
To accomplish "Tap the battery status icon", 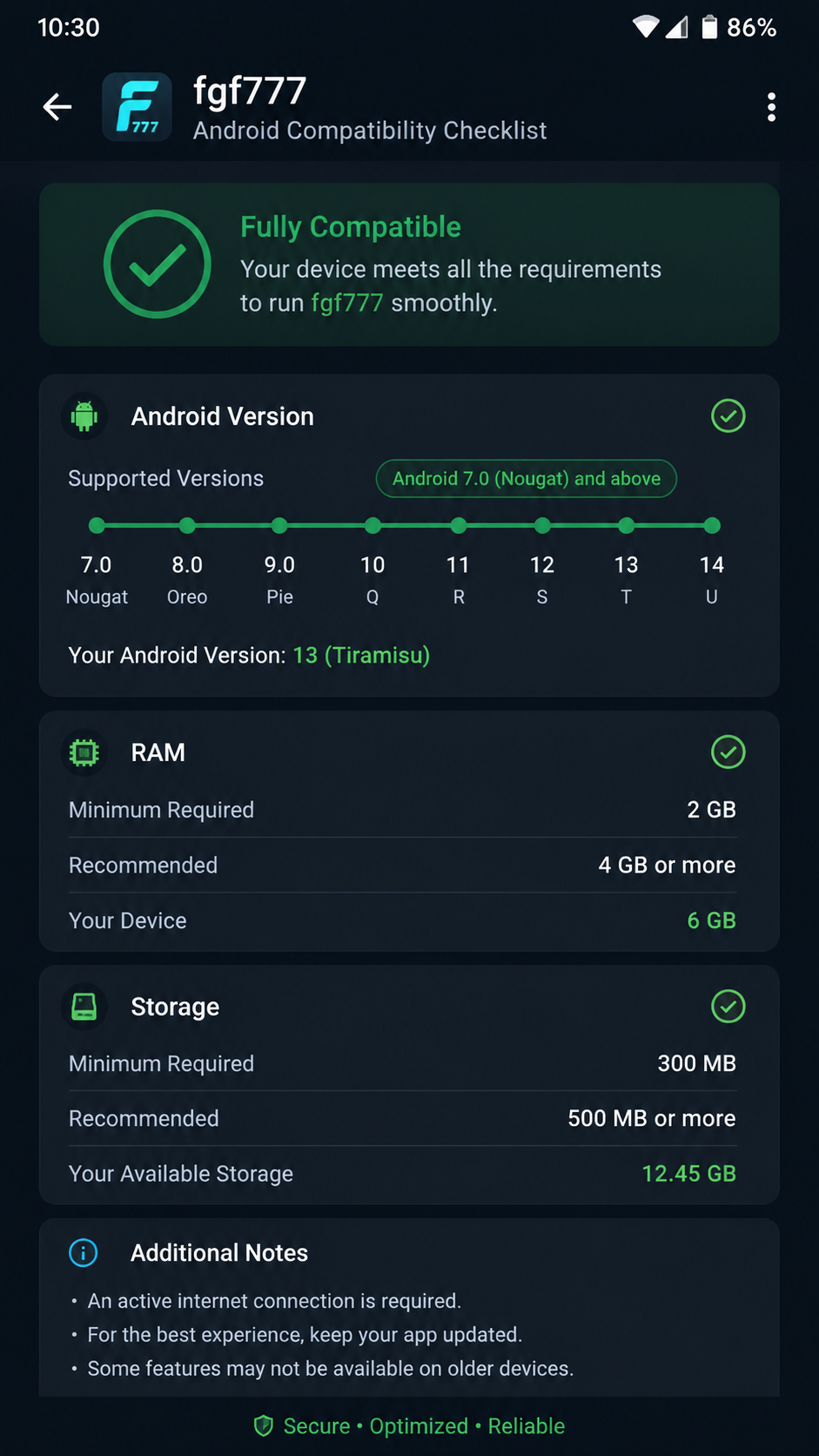I will (x=710, y=27).
